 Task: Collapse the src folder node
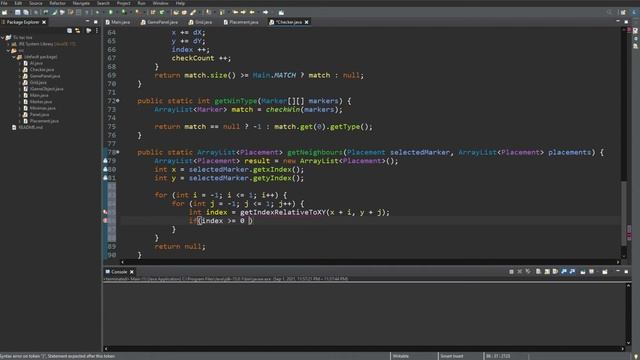pyautogui.click(x=9, y=51)
